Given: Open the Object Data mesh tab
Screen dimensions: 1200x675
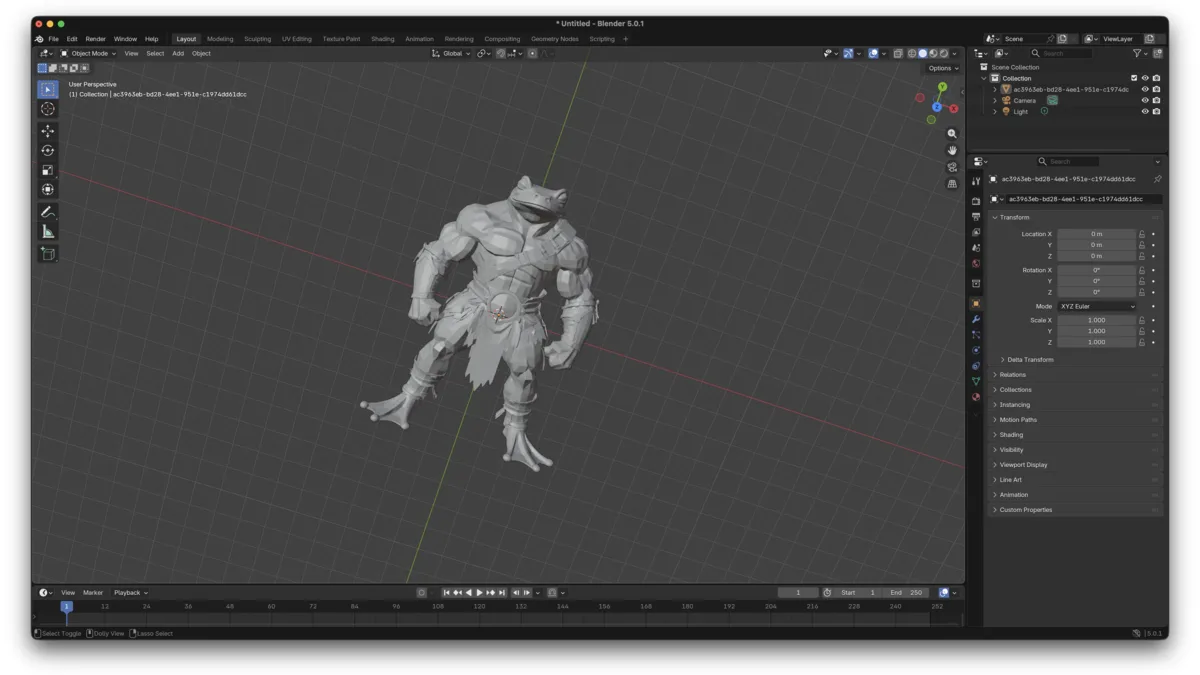Looking at the screenshot, I should click(x=976, y=381).
